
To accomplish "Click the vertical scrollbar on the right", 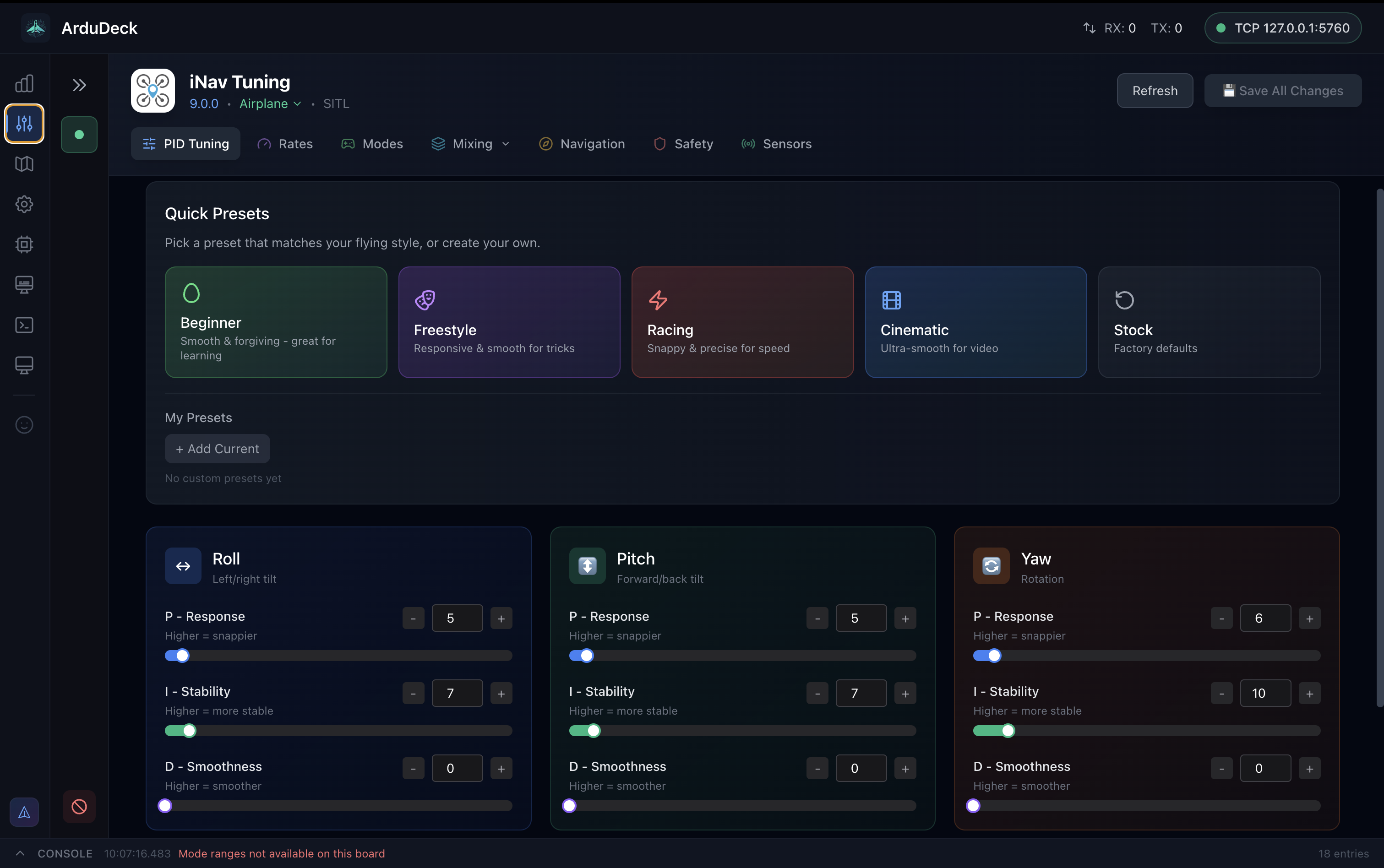I will 1379,448.
